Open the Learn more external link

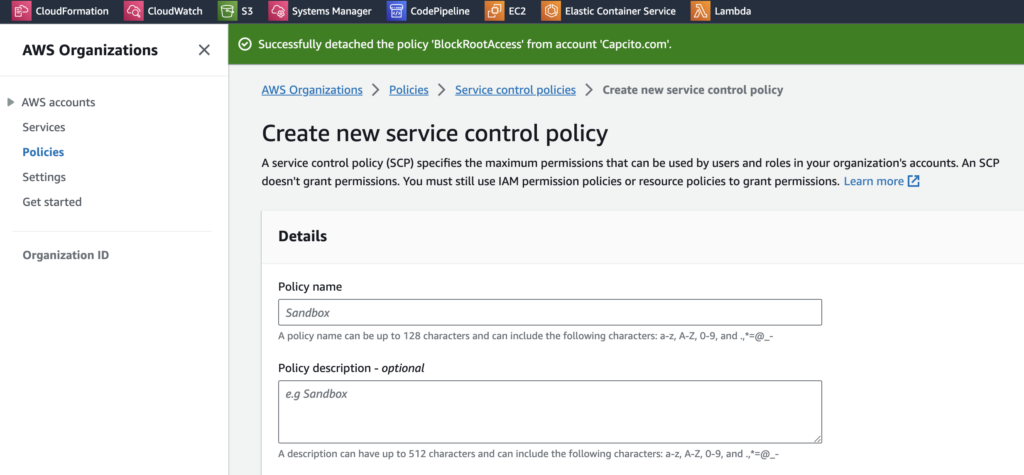coord(881,181)
